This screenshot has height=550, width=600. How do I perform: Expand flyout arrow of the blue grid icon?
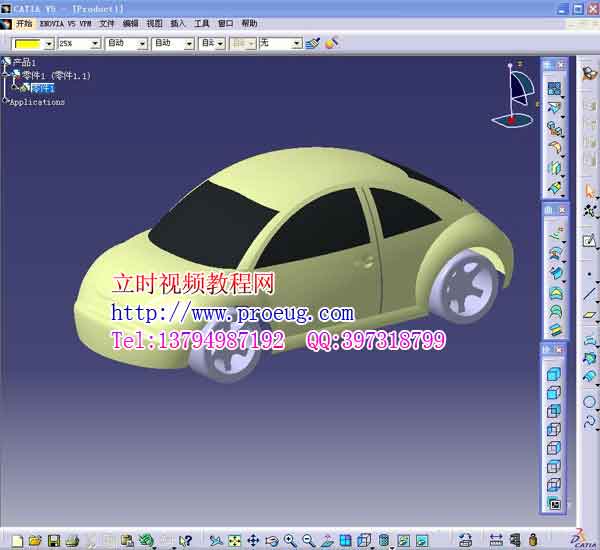562,97
